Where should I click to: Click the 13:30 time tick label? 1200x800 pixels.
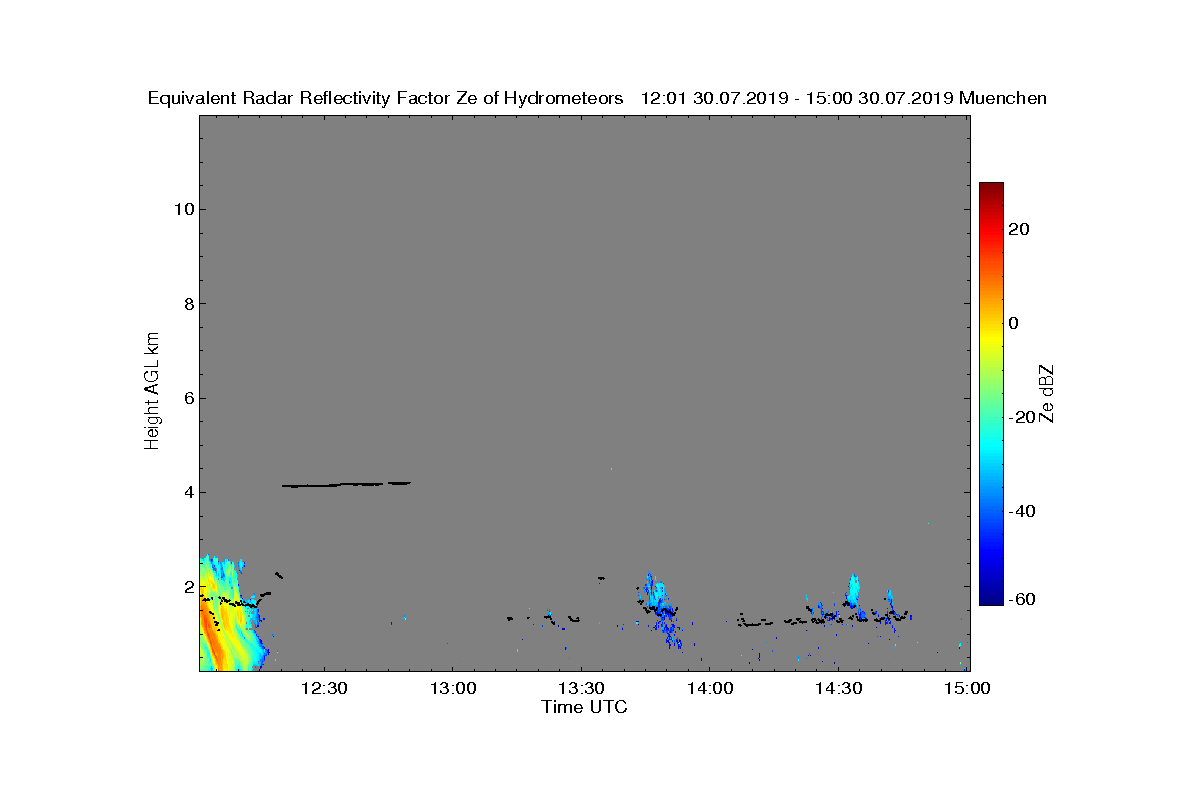point(581,688)
